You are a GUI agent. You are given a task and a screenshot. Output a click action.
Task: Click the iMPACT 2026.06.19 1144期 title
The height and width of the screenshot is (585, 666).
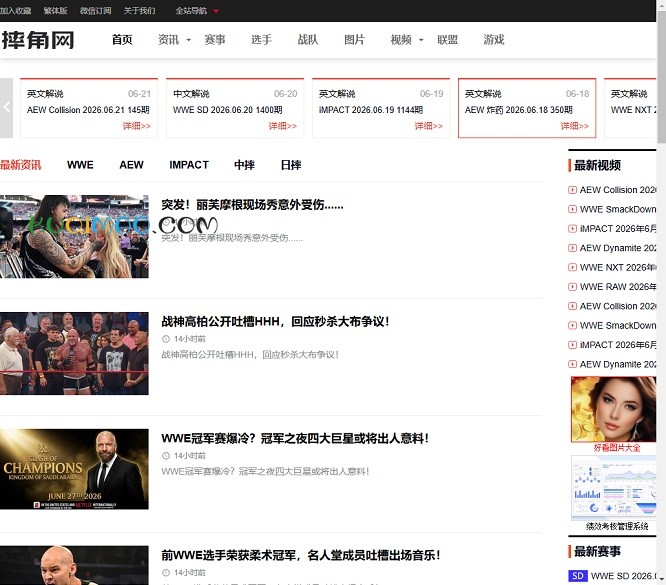click(370, 110)
